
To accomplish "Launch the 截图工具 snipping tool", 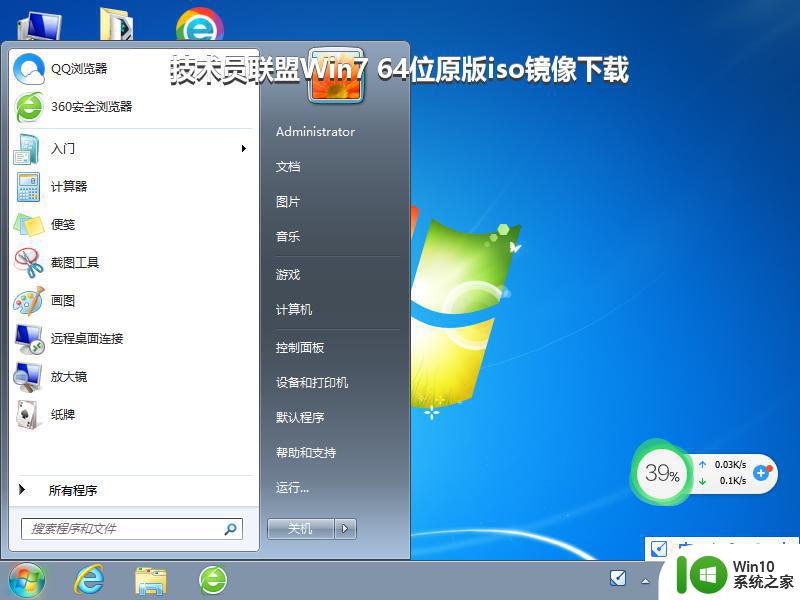I will click(74, 263).
